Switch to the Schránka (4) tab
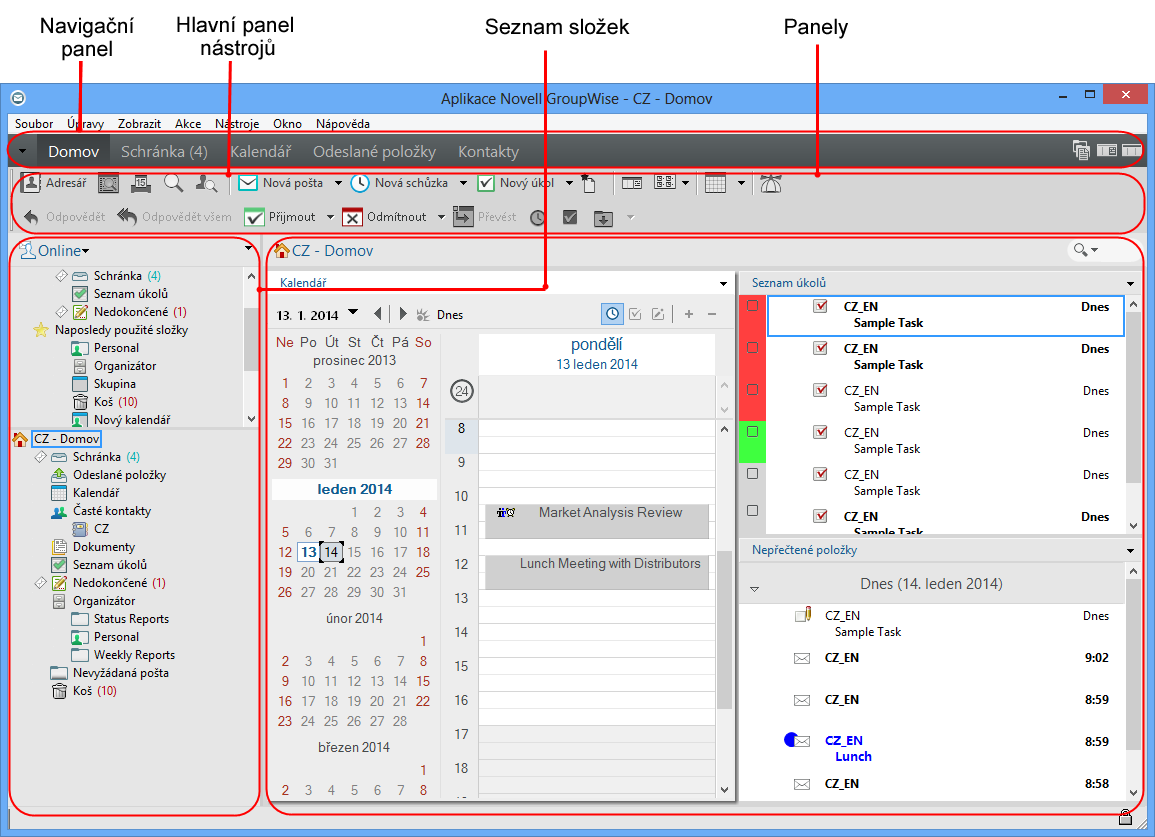 pyautogui.click(x=164, y=151)
